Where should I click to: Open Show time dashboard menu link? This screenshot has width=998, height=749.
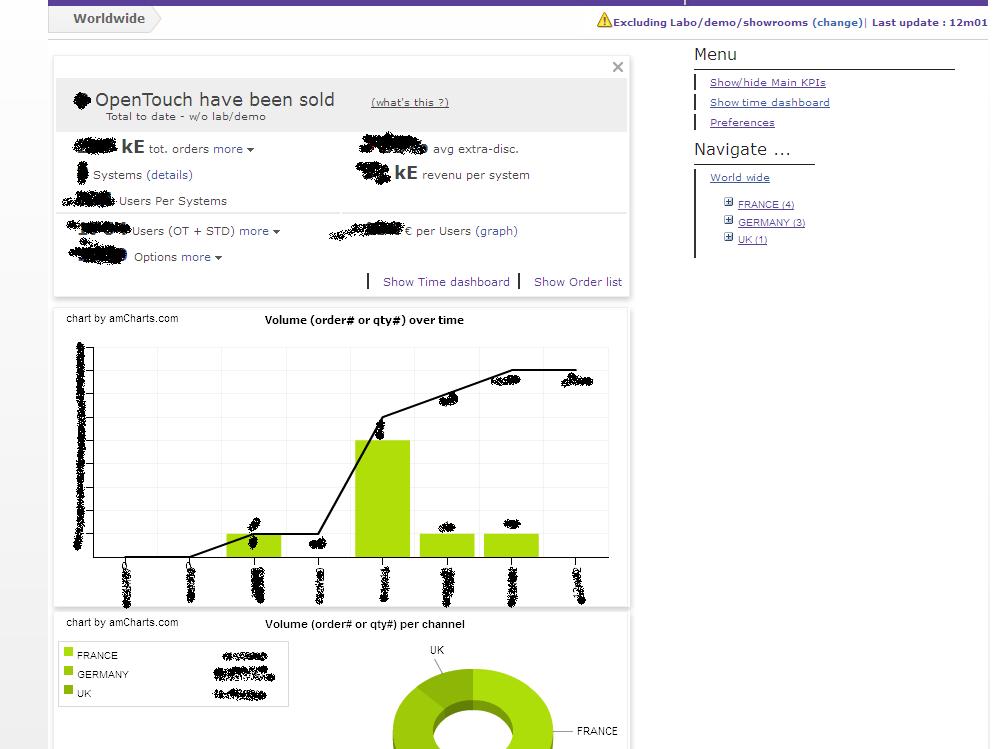click(770, 102)
